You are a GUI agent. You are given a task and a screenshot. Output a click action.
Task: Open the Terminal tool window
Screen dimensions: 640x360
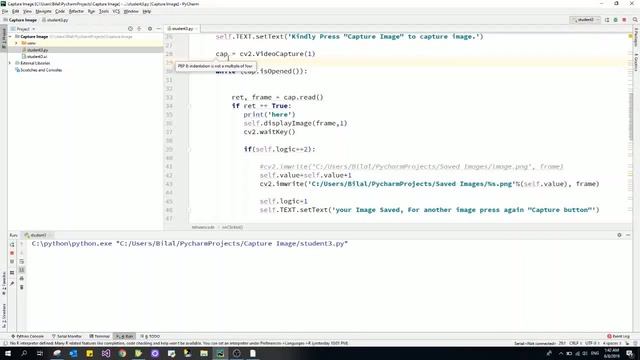coord(100,337)
